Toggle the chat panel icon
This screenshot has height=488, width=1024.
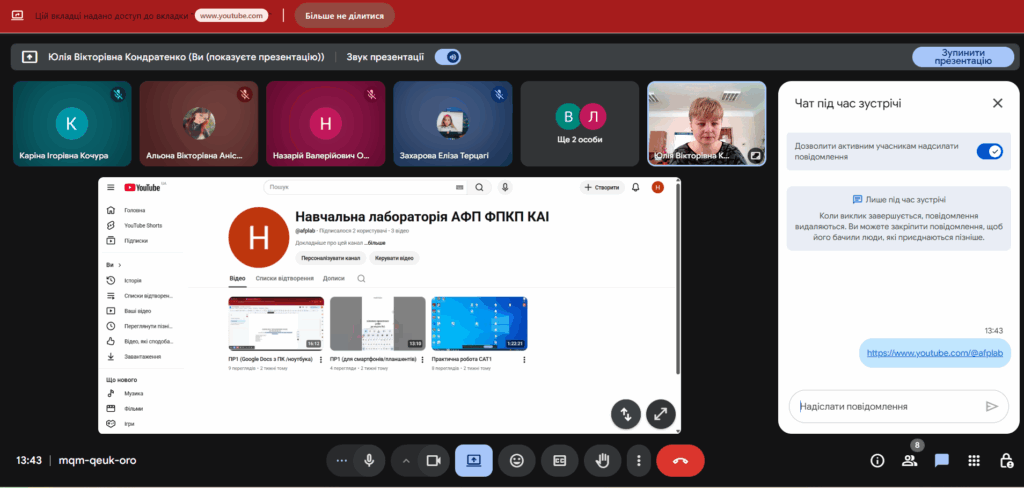(941, 461)
